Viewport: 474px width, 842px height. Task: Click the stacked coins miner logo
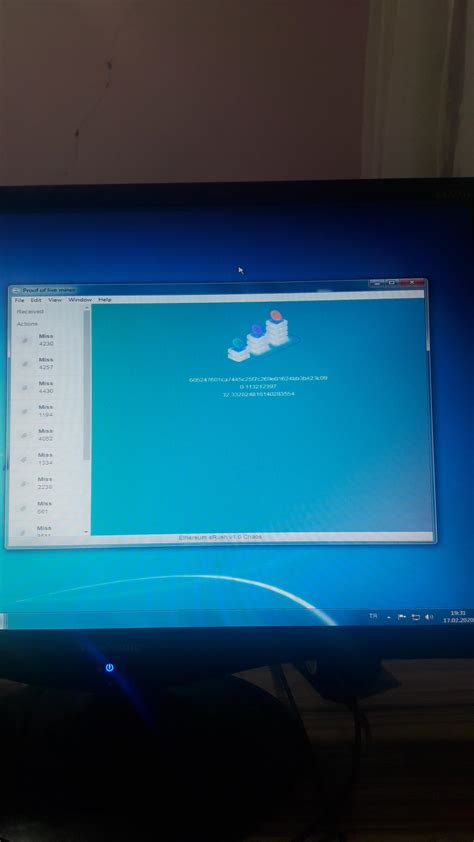pyautogui.click(x=262, y=335)
